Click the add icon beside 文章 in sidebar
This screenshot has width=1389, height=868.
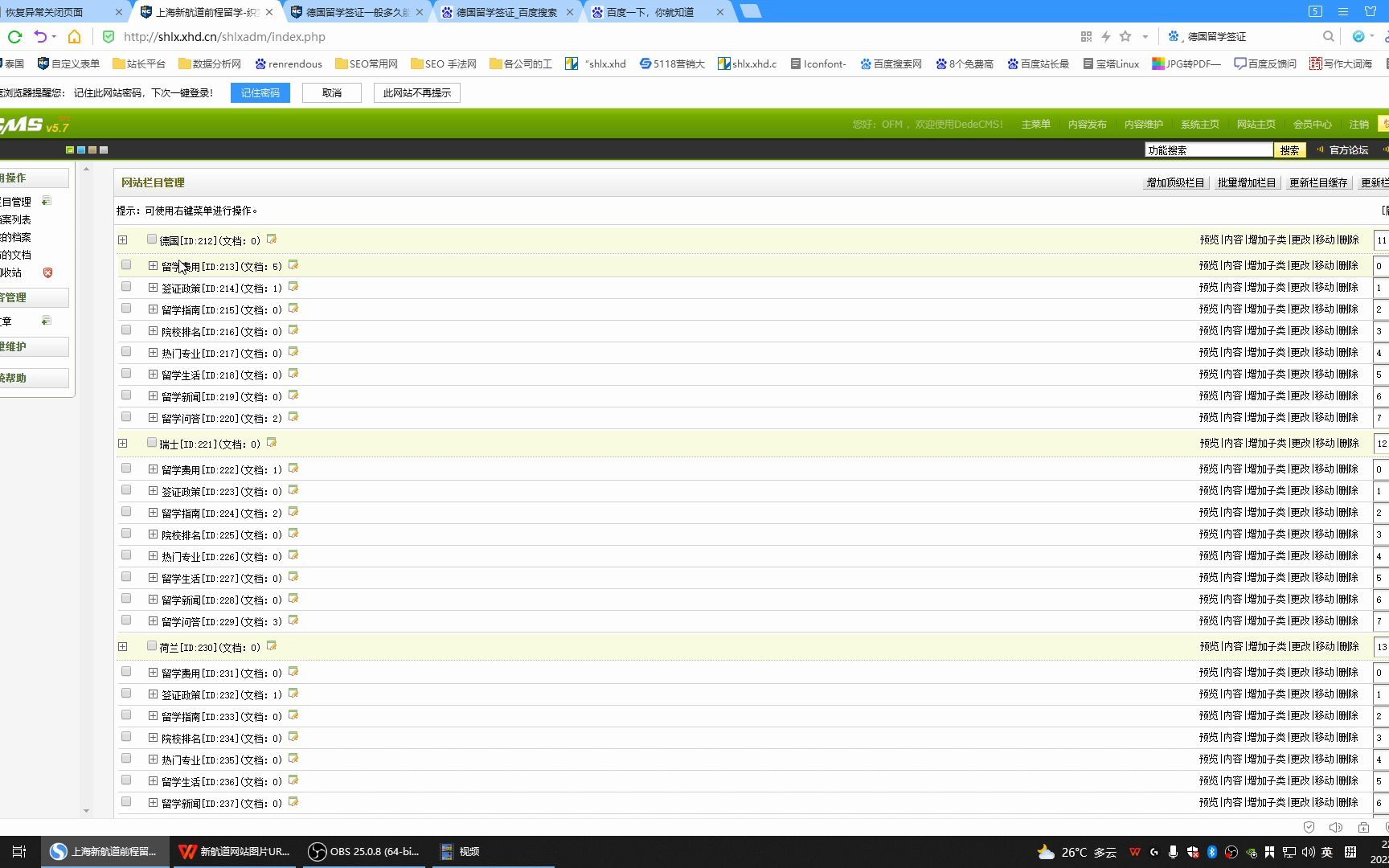47,321
